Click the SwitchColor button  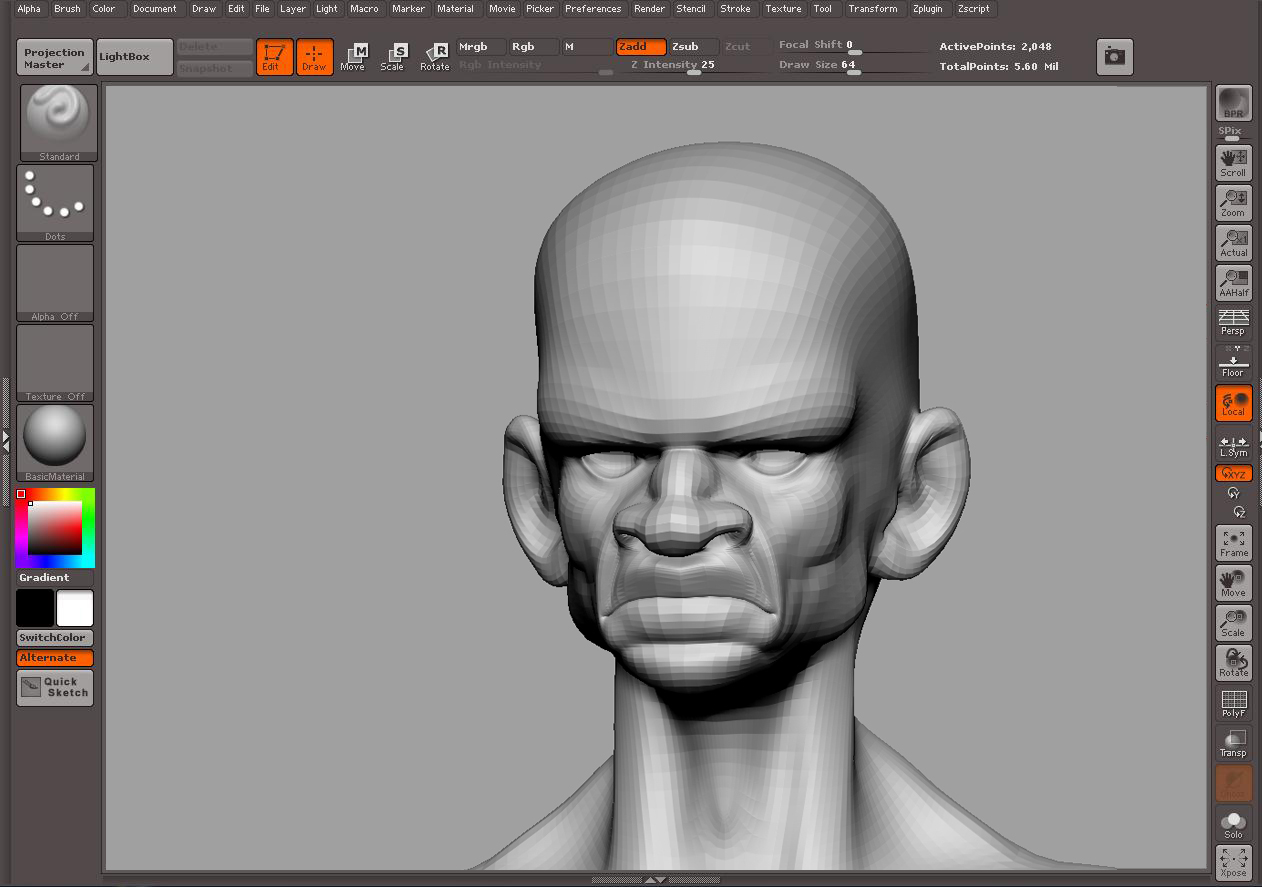55,638
